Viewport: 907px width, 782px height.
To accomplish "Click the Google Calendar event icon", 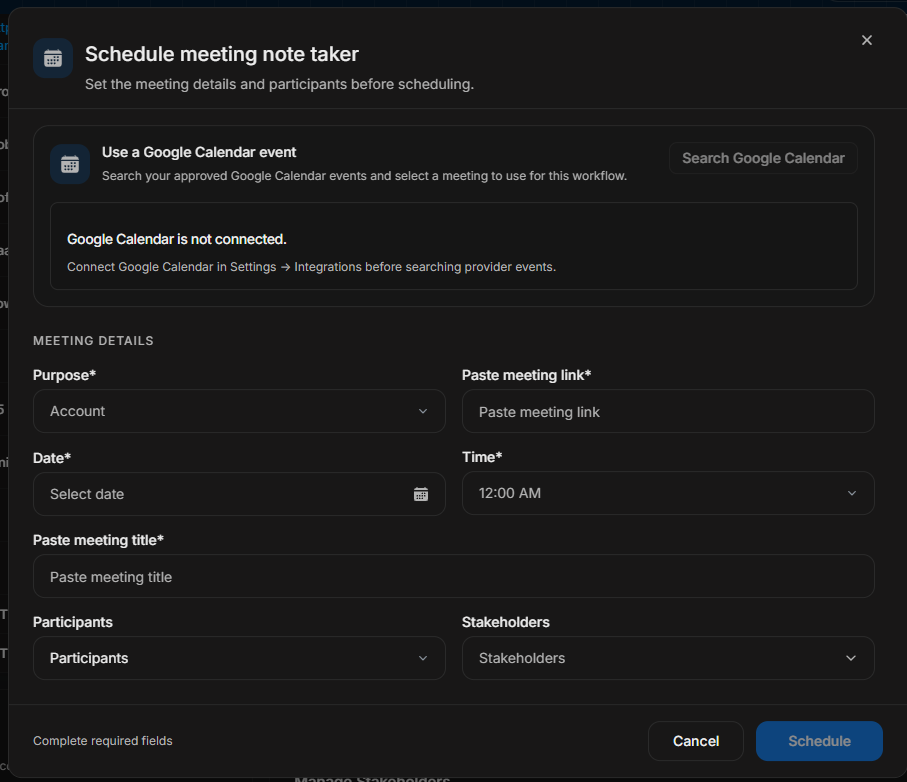I will tap(70, 164).
